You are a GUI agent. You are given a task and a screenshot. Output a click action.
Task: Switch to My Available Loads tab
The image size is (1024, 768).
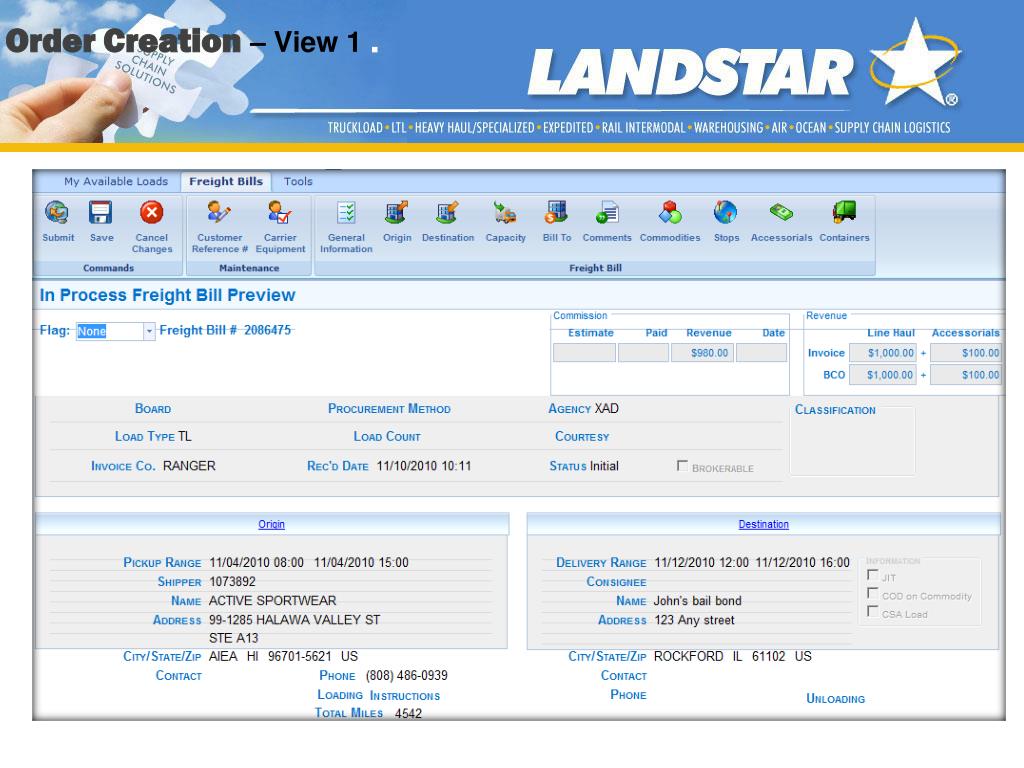pyautogui.click(x=116, y=182)
